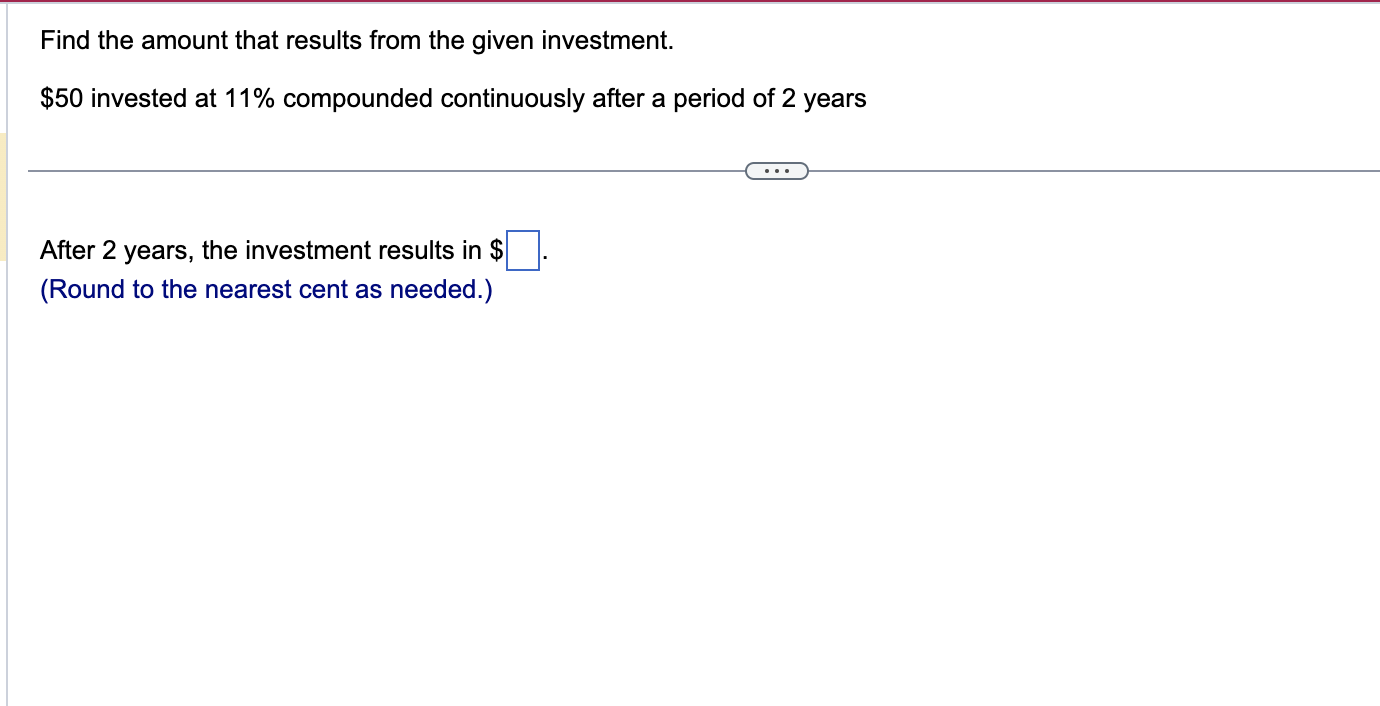Click the word 'compounded' in the problem statement
The width and height of the screenshot is (1380, 706).
[358, 99]
